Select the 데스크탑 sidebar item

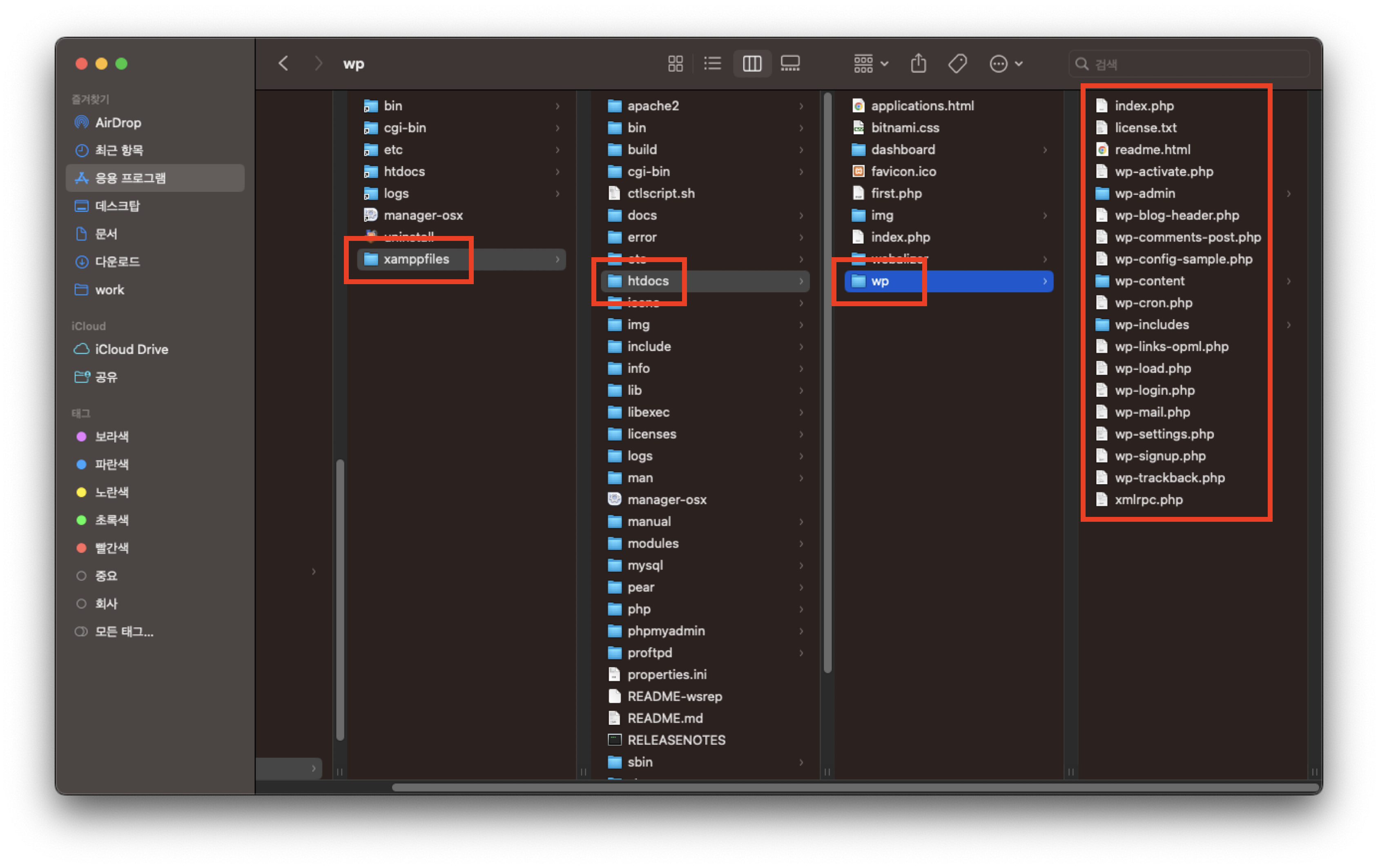[x=117, y=206]
